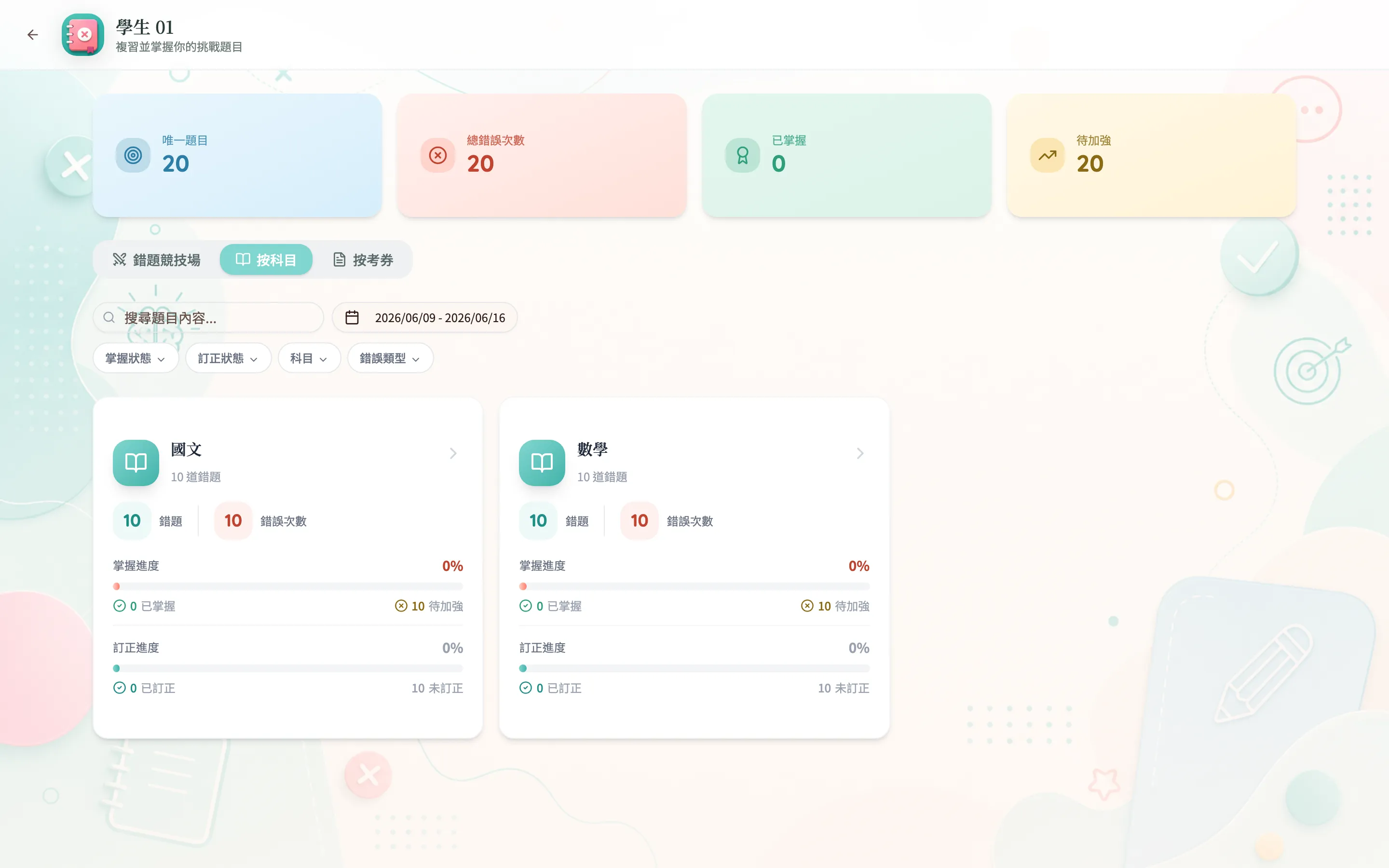Open the 待加強 summary card
This screenshot has height=868, width=1389.
click(x=1151, y=155)
